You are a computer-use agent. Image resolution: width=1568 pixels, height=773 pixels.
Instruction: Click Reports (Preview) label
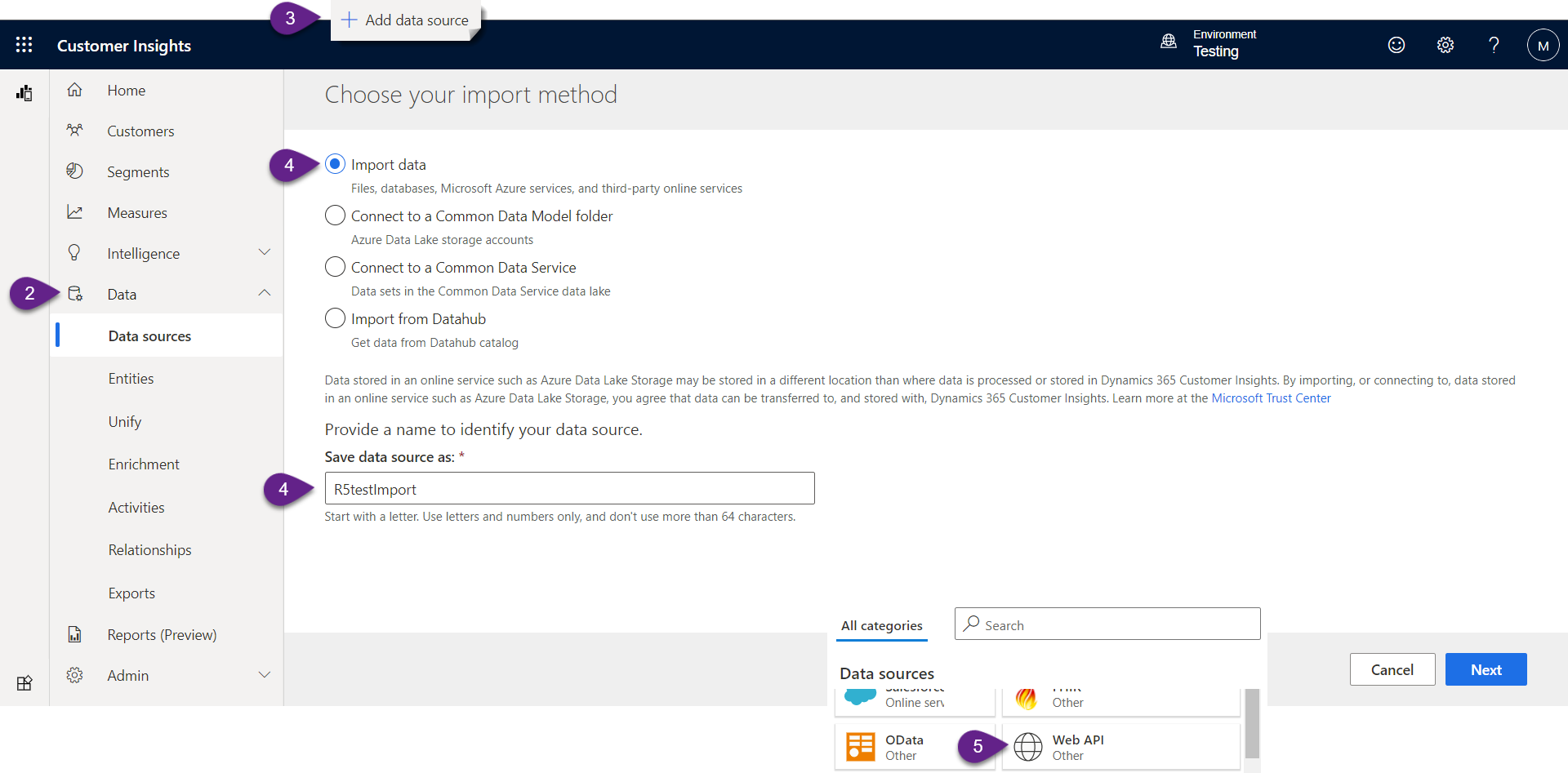(162, 634)
